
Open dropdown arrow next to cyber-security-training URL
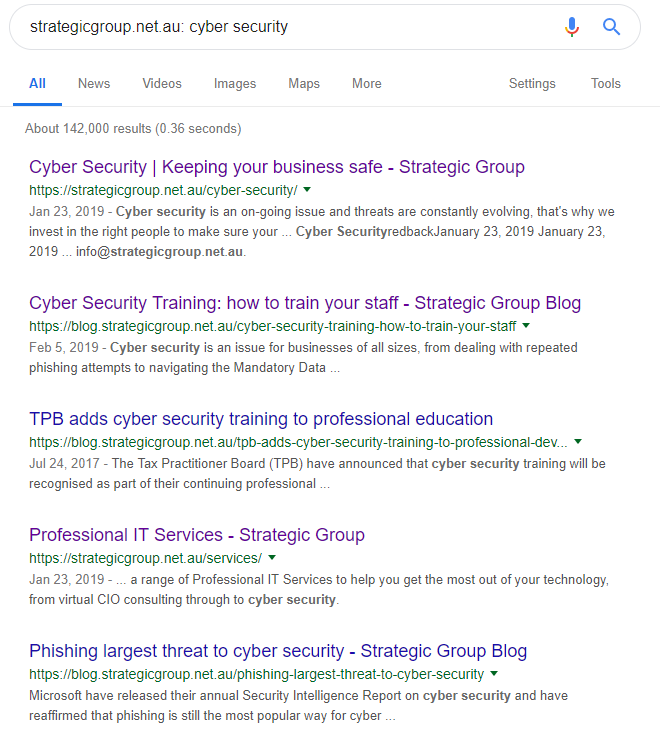pos(526,326)
